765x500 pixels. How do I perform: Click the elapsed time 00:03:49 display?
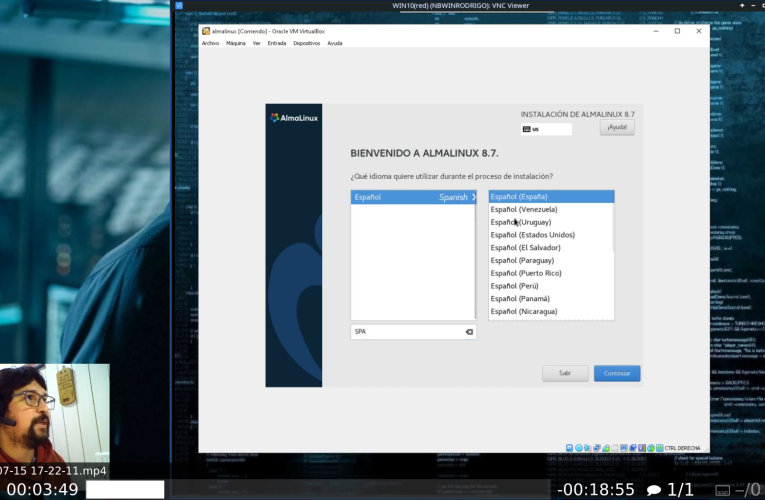point(42,489)
